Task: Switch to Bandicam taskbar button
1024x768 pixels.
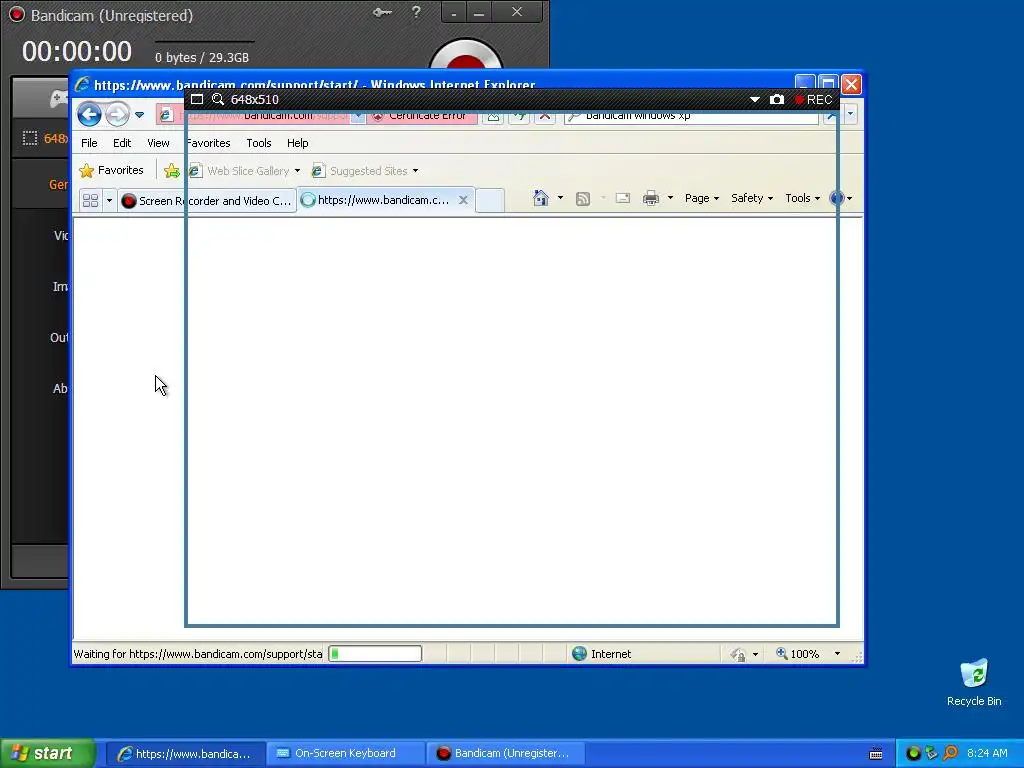Action: 505,754
